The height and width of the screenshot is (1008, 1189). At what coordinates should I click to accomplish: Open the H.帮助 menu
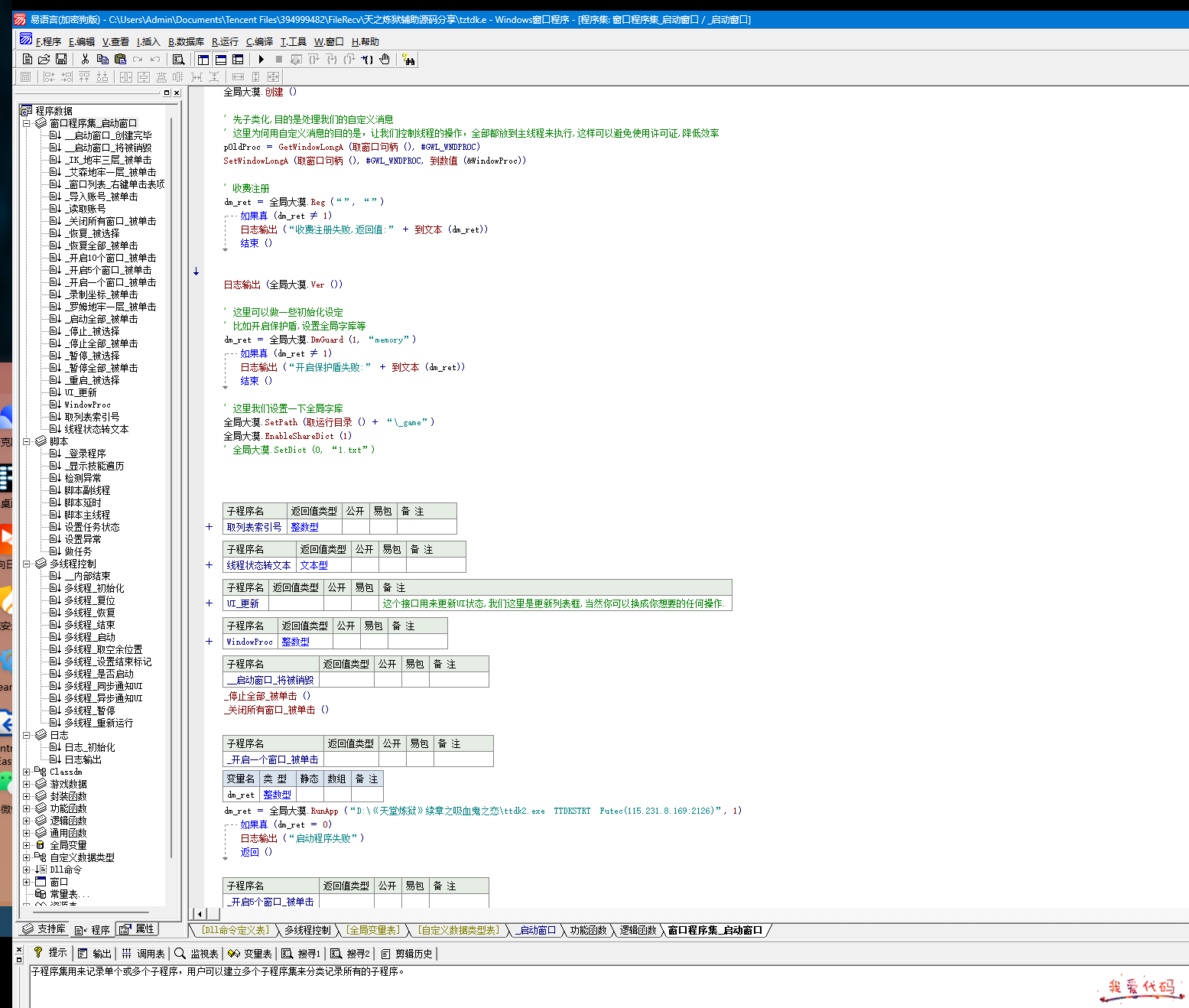point(365,42)
